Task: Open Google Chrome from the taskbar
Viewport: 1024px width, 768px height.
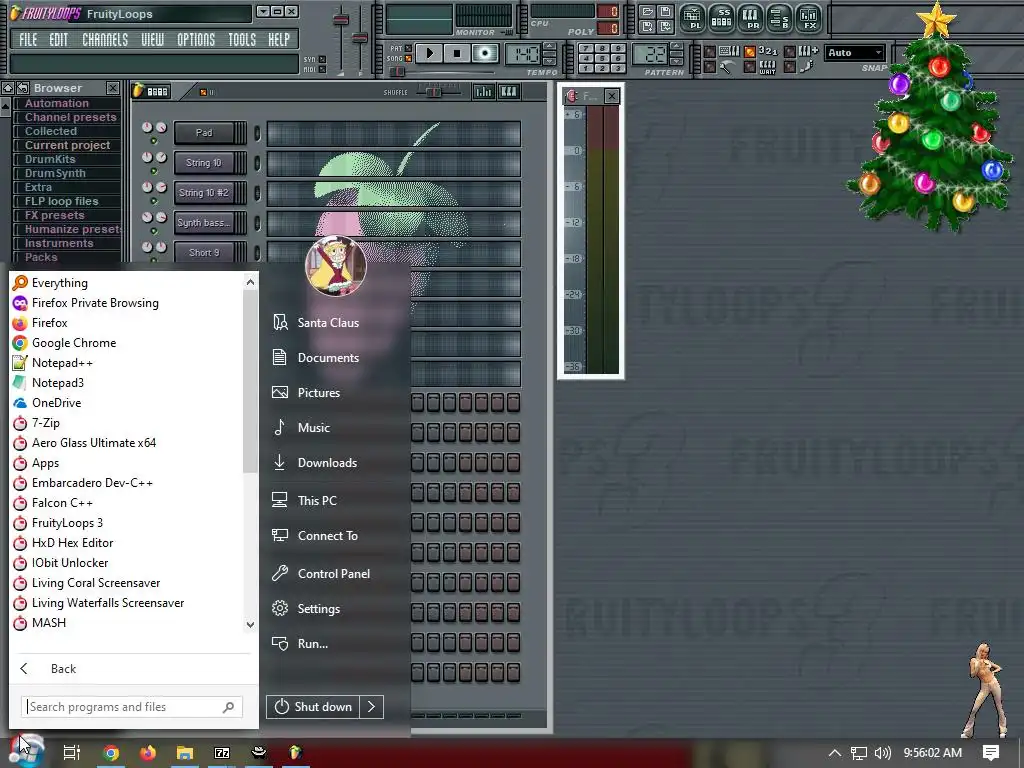Action: (111, 753)
